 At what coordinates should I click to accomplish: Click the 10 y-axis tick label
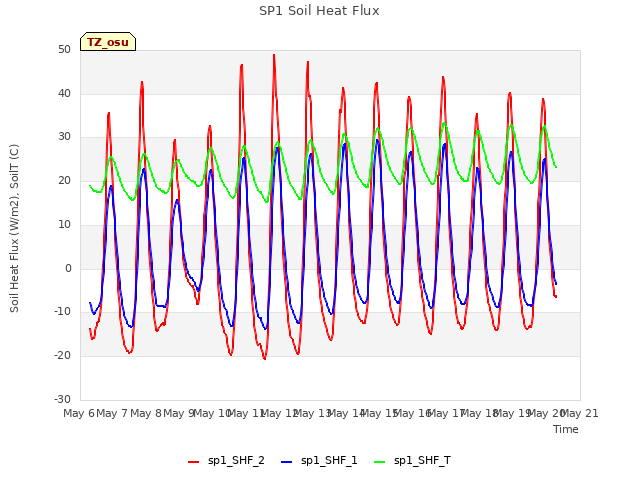(64, 224)
